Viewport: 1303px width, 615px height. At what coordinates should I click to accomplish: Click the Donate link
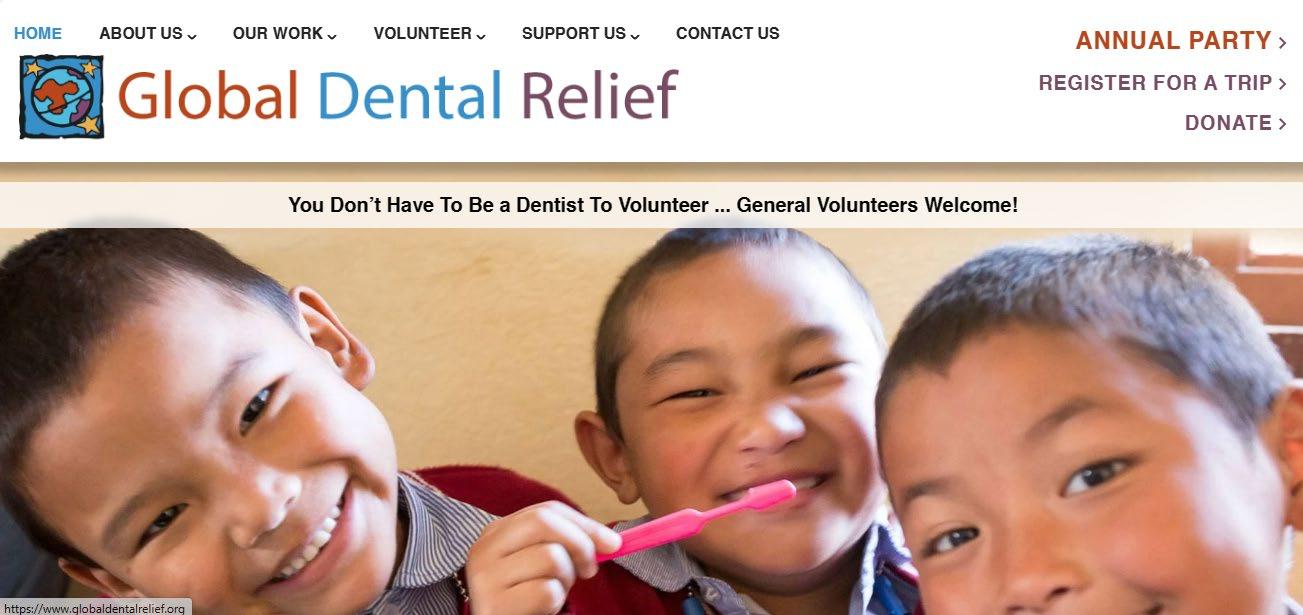1228,123
